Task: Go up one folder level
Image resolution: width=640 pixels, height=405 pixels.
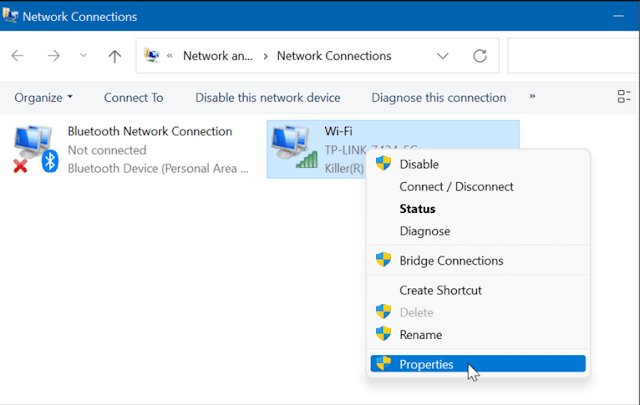Action: 115,56
